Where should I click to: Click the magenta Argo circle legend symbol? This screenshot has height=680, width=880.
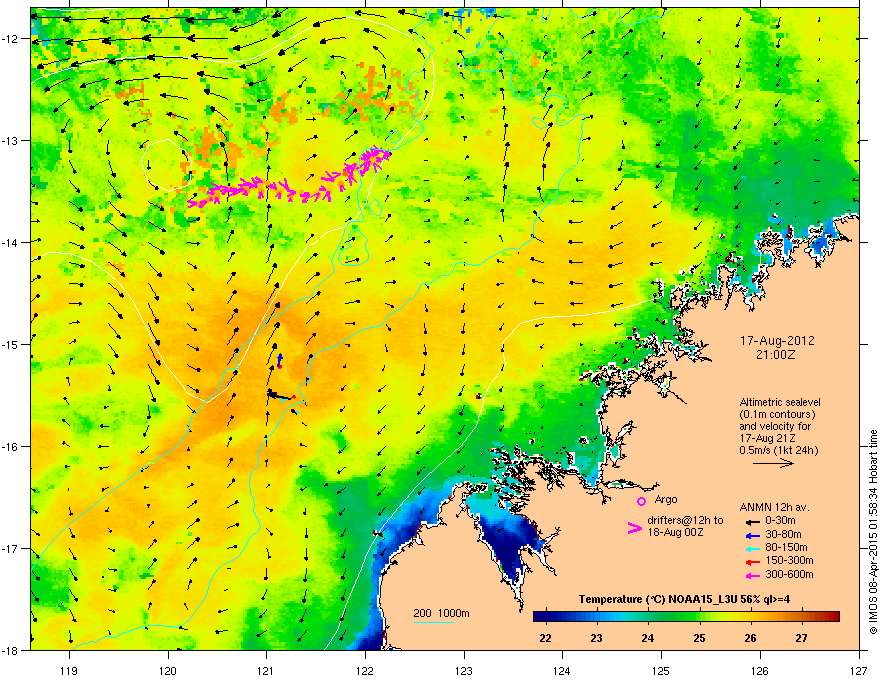click(x=641, y=501)
